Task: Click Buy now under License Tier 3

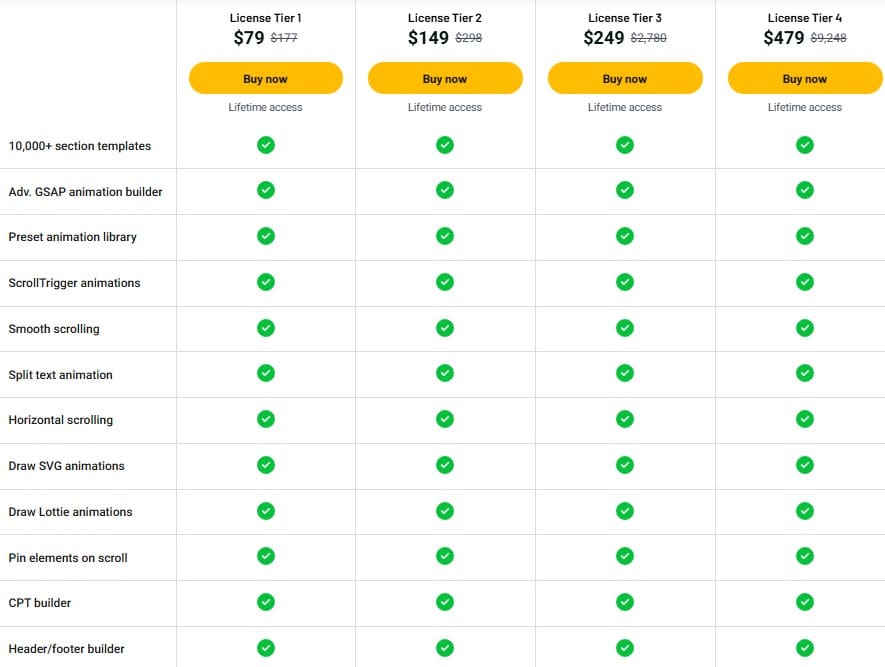Action: coord(625,77)
